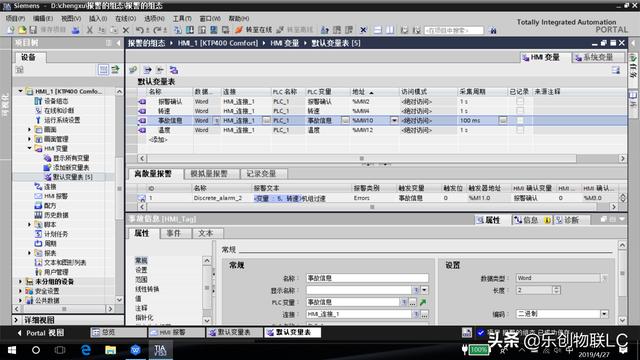The width and height of the screenshot is (640, 360).
Task: Click the acquisition cycle browse button next to 100 ms
Action: coord(503,120)
